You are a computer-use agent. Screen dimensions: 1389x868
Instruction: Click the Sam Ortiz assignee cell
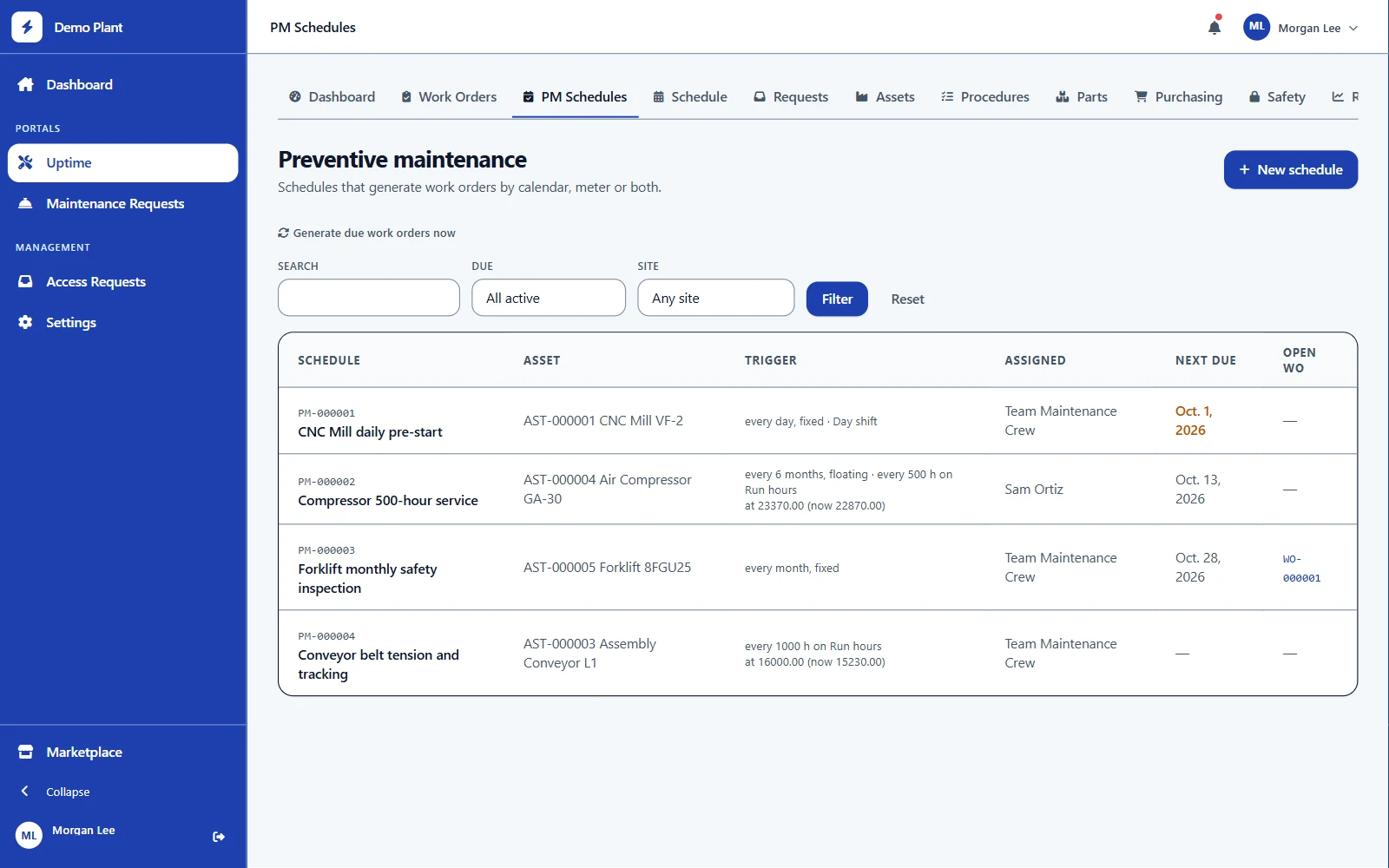1034,489
